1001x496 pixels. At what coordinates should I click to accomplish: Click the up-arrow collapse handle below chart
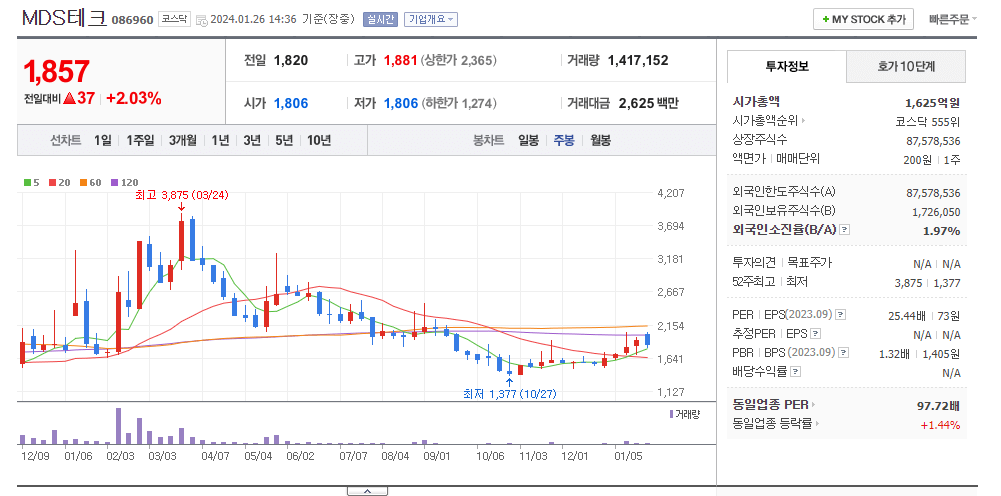(367, 491)
